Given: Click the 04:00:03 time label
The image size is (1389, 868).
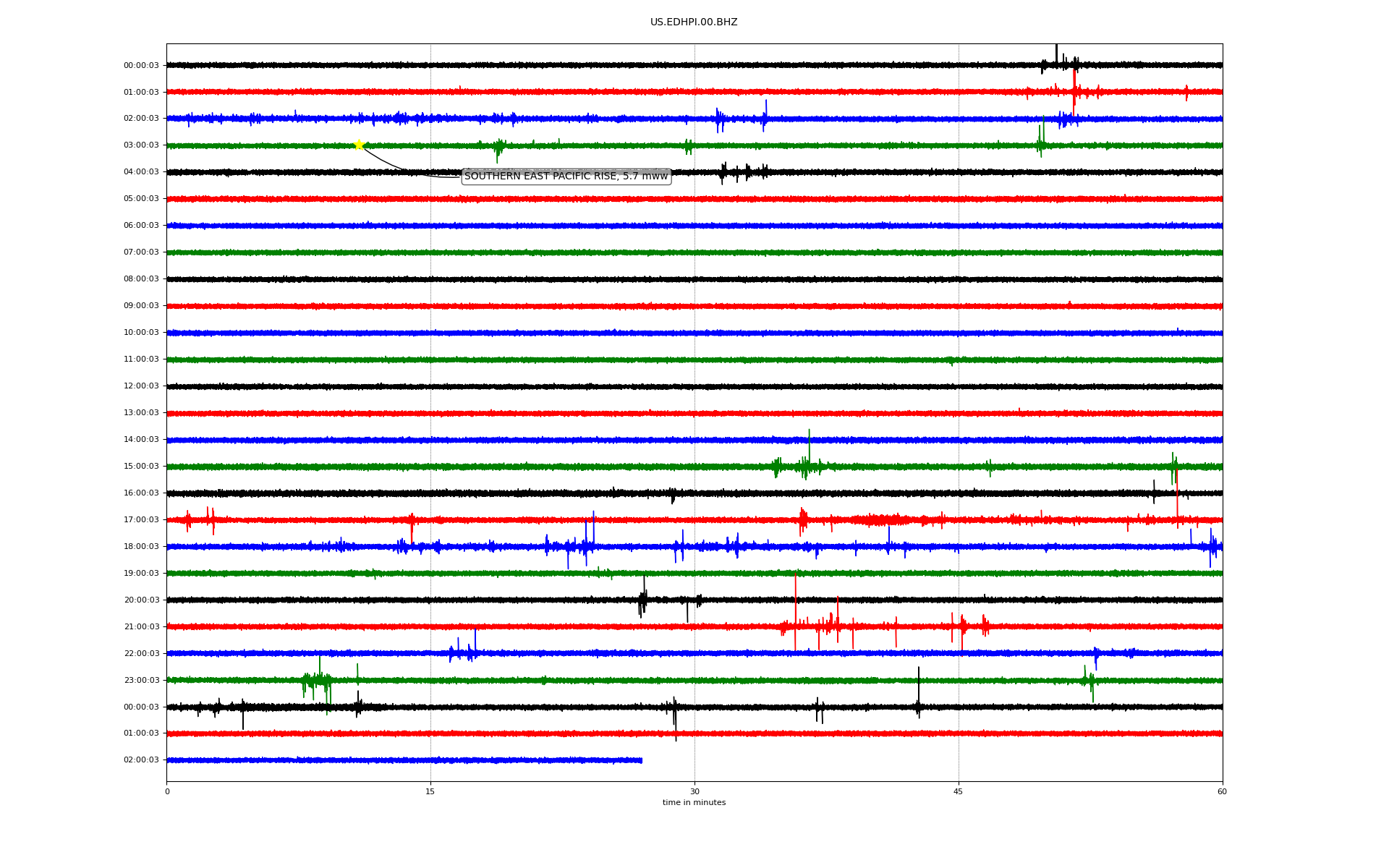Looking at the screenshot, I should coord(141,172).
